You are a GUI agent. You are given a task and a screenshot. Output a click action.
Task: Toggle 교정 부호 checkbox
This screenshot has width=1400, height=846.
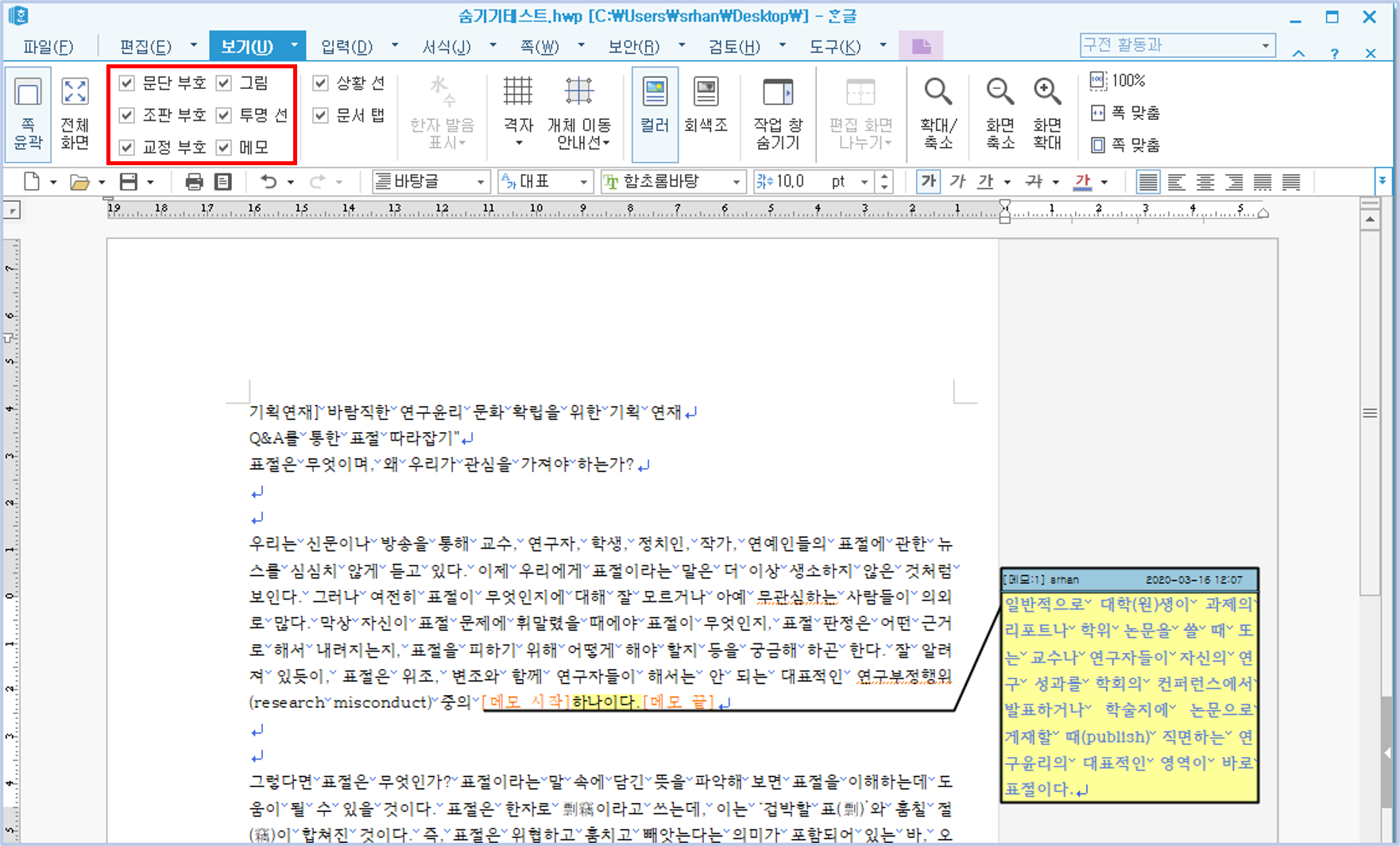pos(126,147)
